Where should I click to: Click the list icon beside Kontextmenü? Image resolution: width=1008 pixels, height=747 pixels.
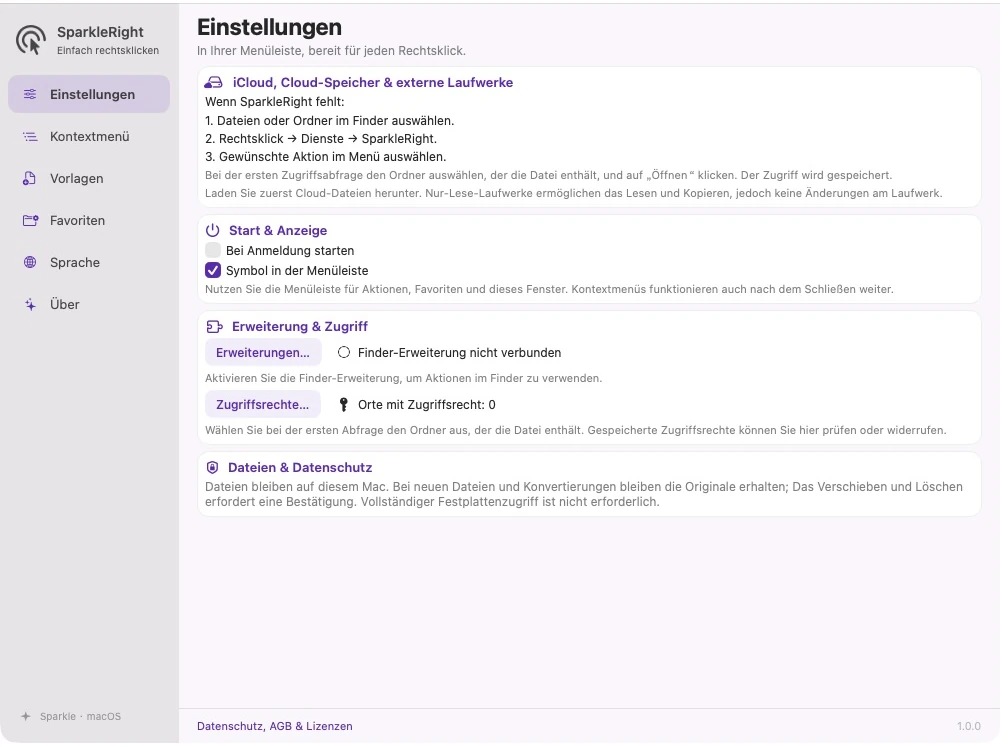[30, 136]
